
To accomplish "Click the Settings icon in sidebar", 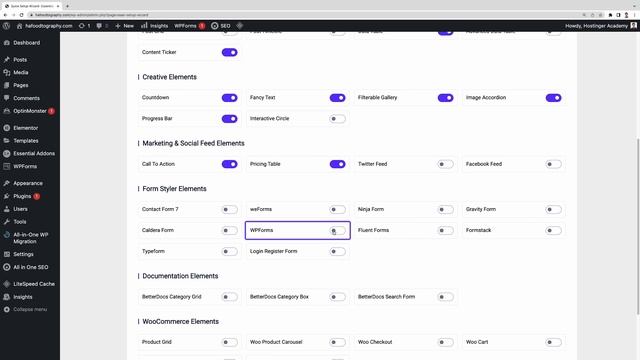I will [x=7, y=254].
